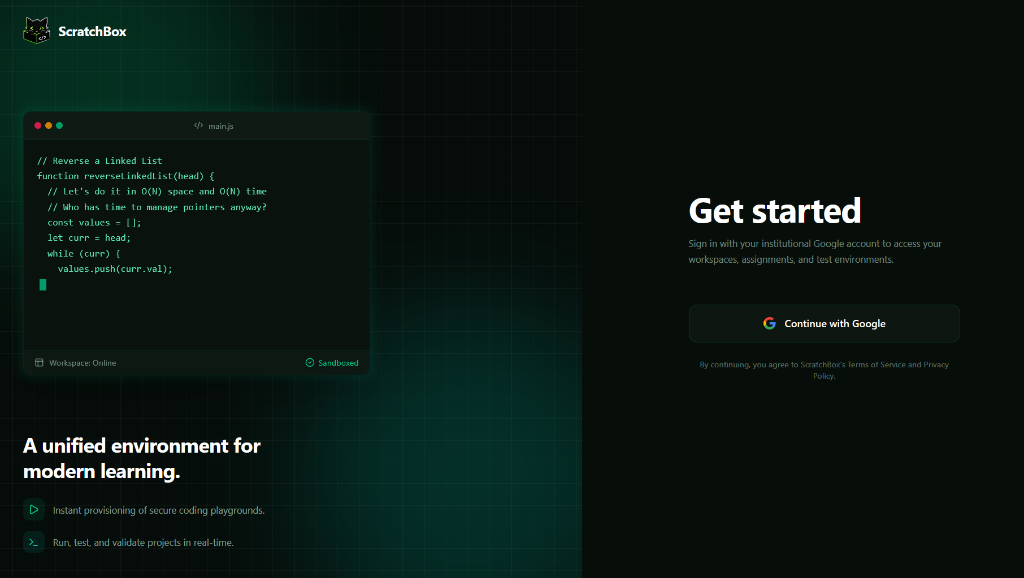Click the Google G logo icon

coord(769,323)
